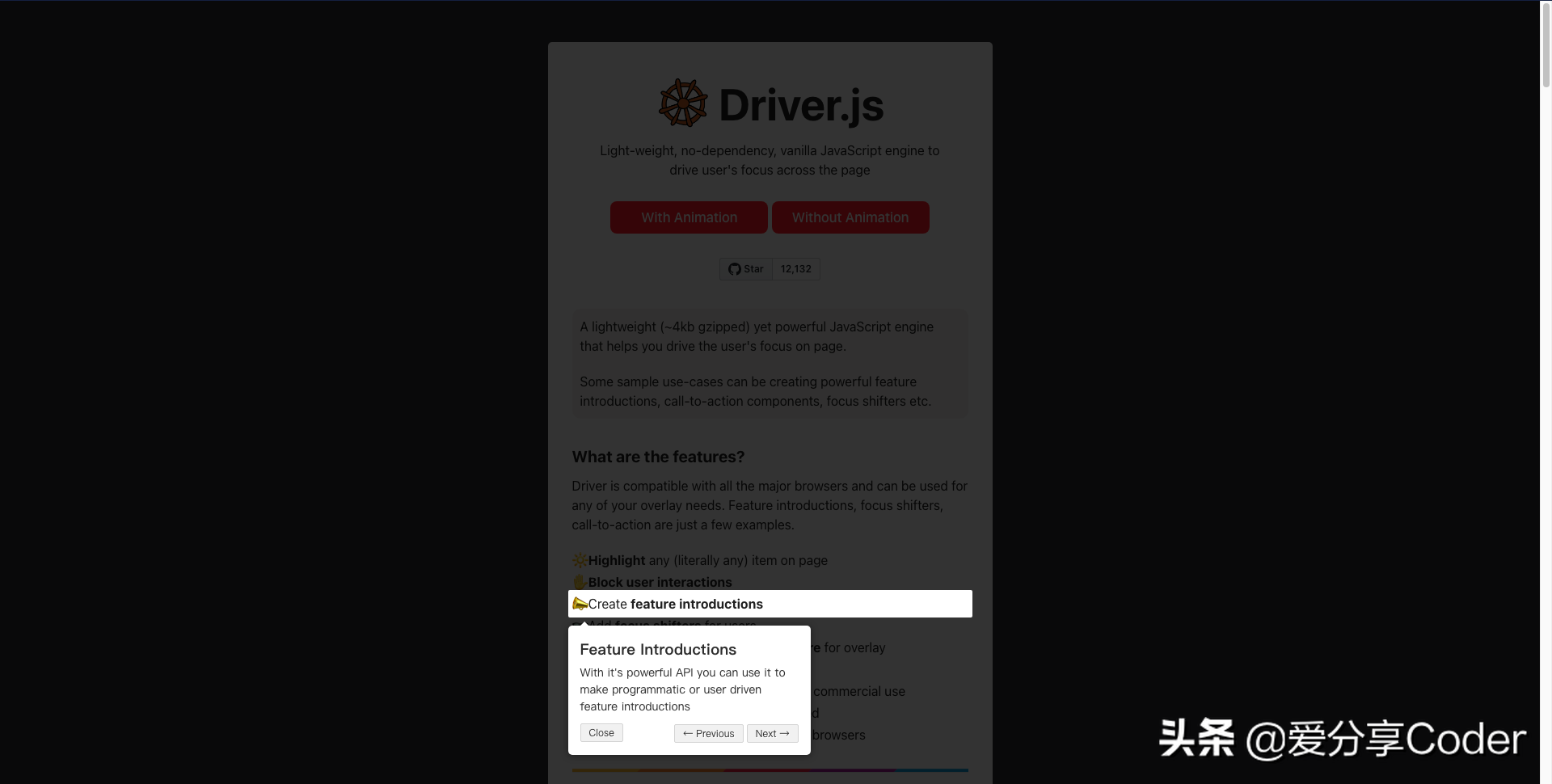Screen dimensions: 1552x784
Task: Click the hand emoji beside Block user interactions
Action: click(580, 582)
